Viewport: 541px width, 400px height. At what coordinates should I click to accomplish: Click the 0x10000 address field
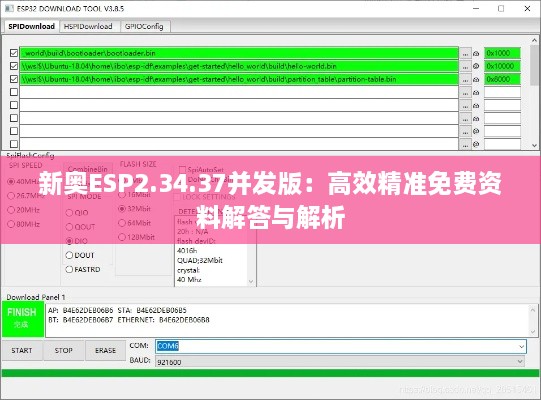coord(502,66)
